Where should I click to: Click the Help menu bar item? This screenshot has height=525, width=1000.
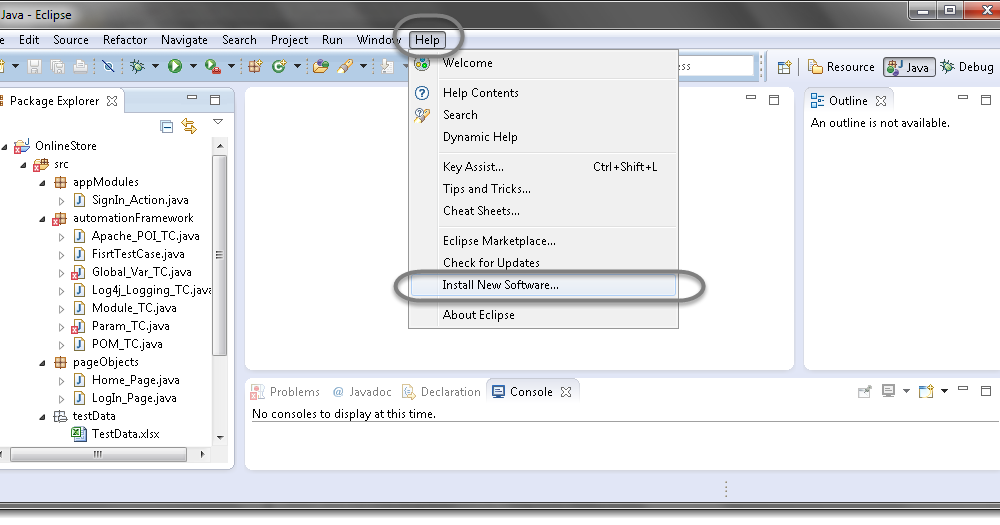coord(427,40)
